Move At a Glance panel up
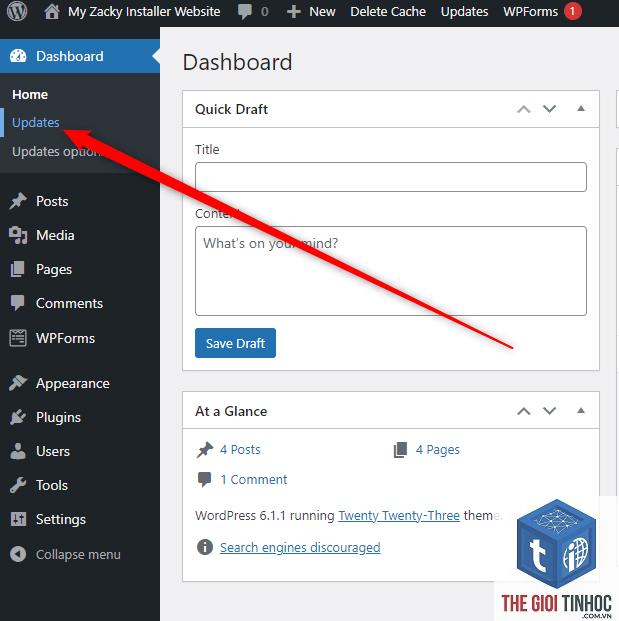The height and width of the screenshot is (621, 619). [x=524, y=411]
